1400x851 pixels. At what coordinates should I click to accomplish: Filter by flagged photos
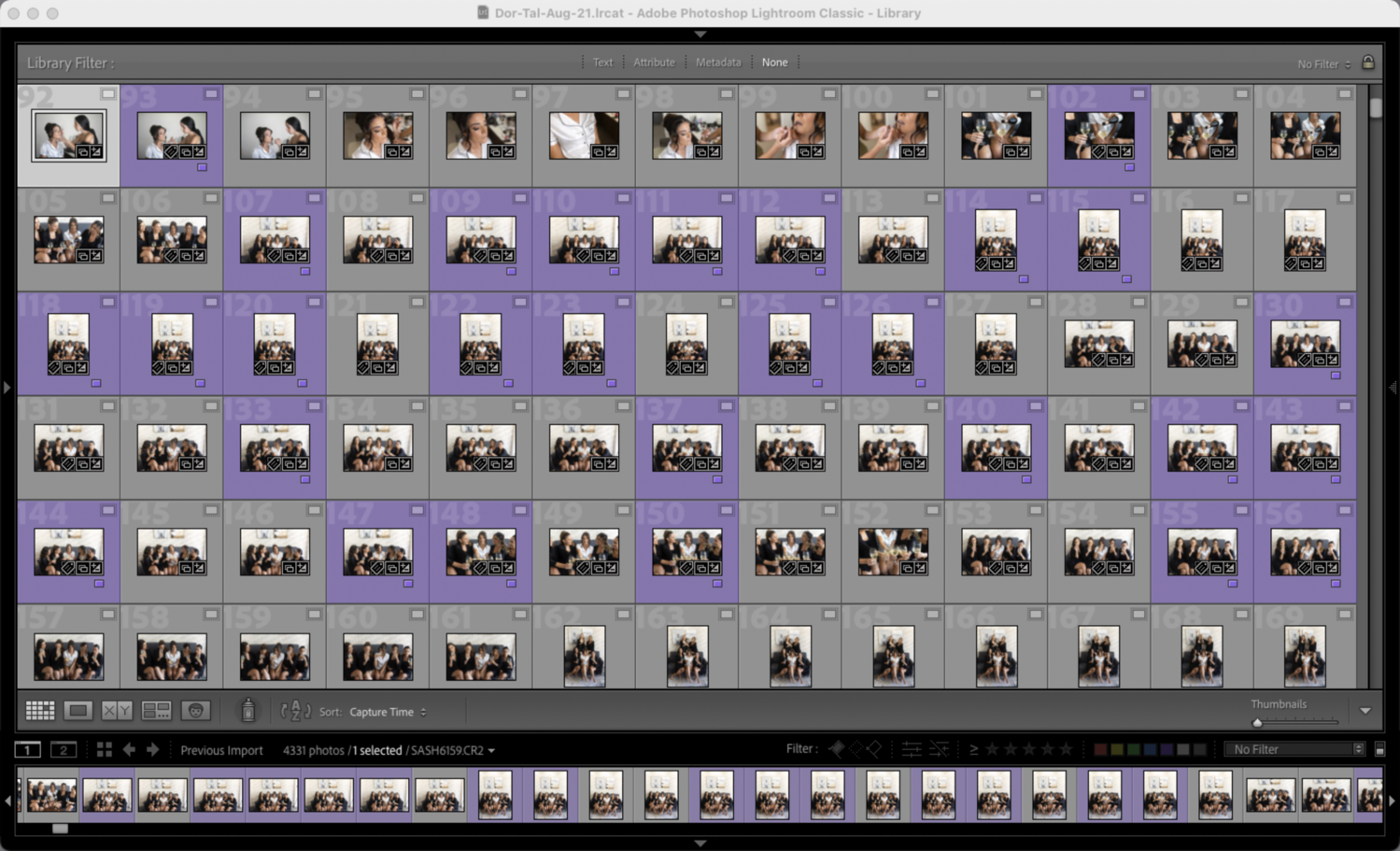pos(837,749)
